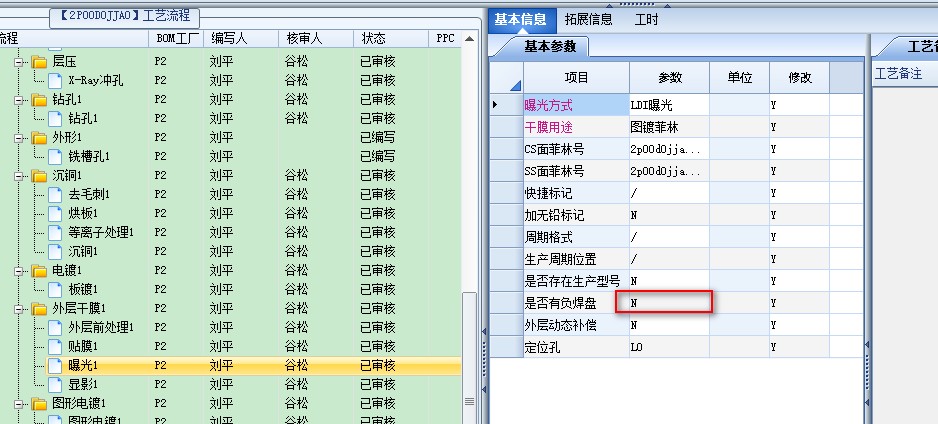Switch to the 基本信息 tab
The image size is (938, 424).
point(520,20)
